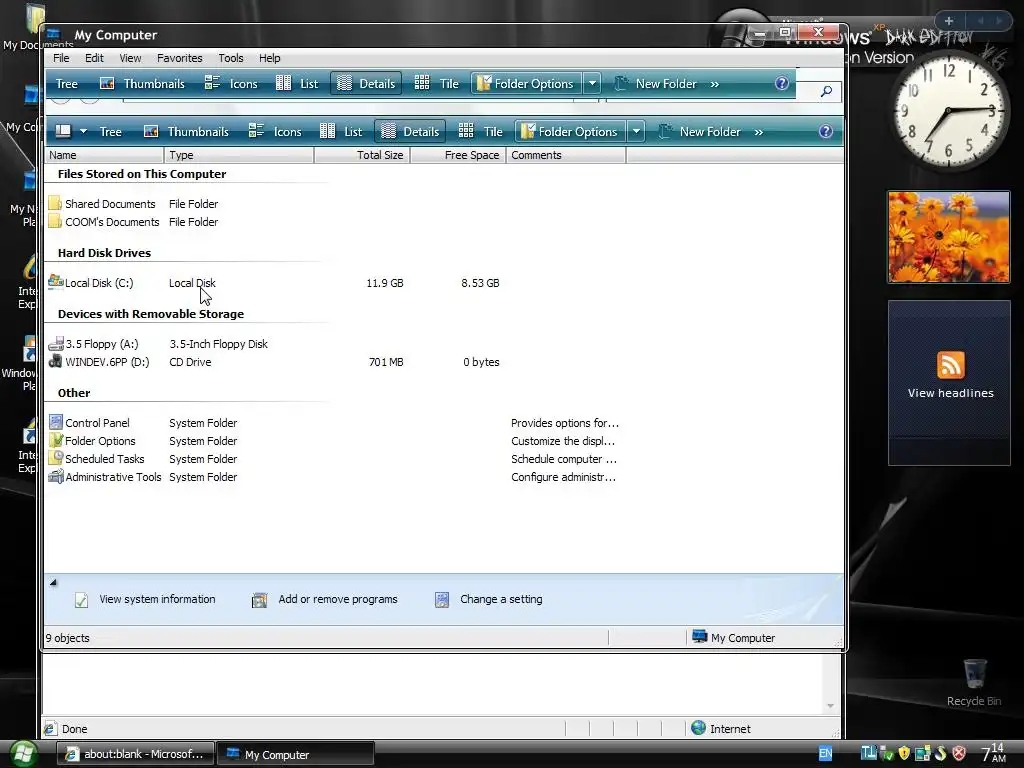The width and height of the screenshot is (1024, 768).
Task: Create a New Folder from the lower toolbar
Action: pos(699,131)
